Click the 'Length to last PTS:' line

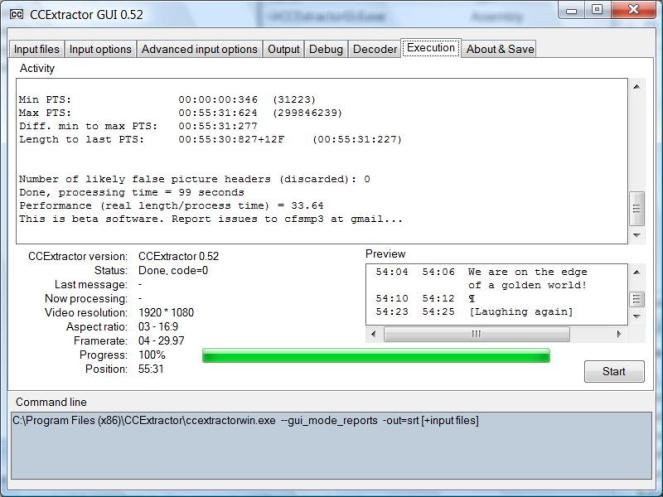point(210,139)
